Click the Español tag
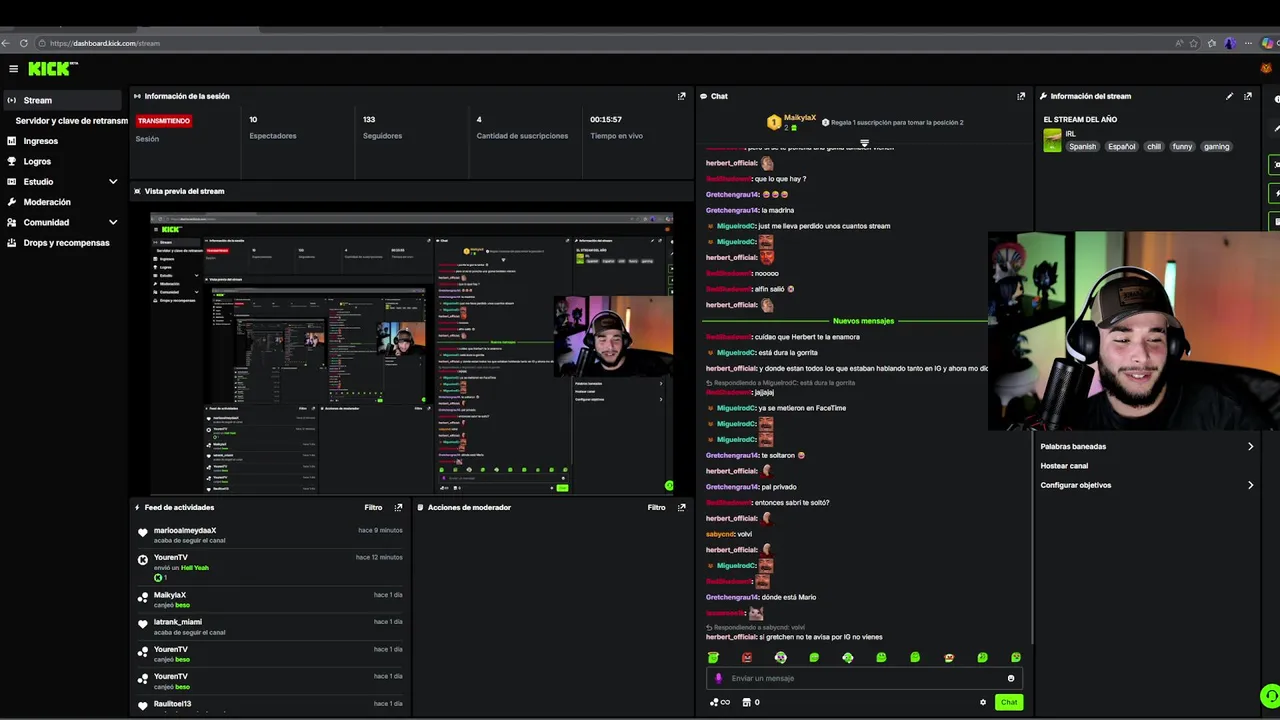 pyautogui.click(x=1121, y=147)
